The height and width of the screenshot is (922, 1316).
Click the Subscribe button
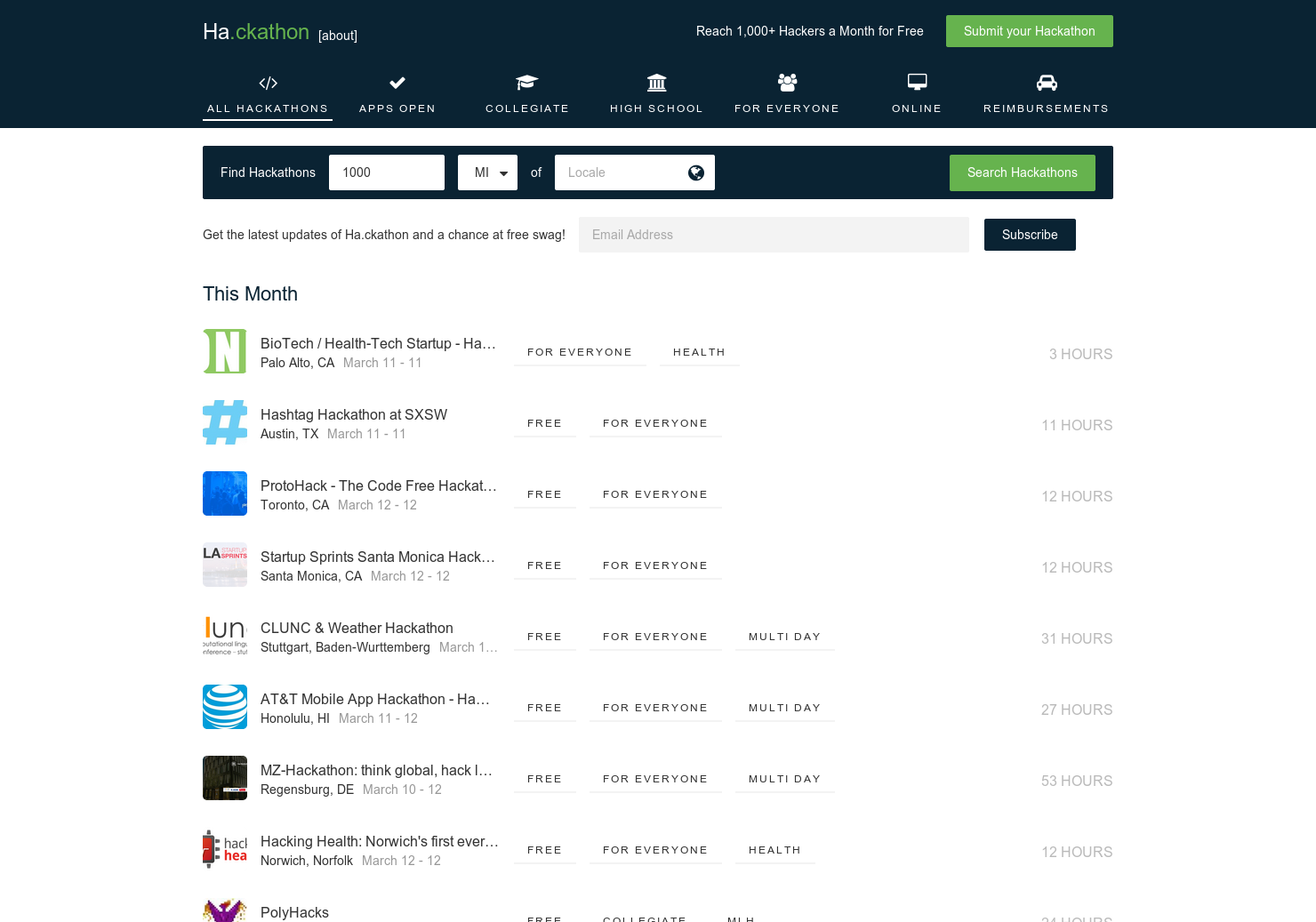coord(1030,235)
